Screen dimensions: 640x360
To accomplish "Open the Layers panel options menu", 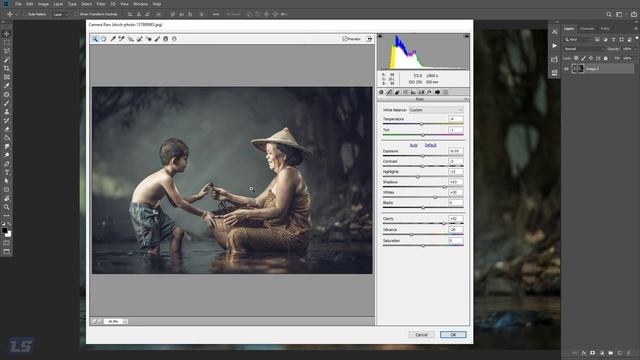I will 636,29.
